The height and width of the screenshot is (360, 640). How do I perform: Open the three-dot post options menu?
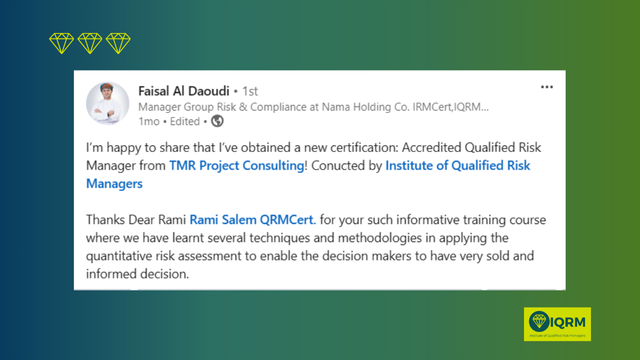(x=547, y=87)
